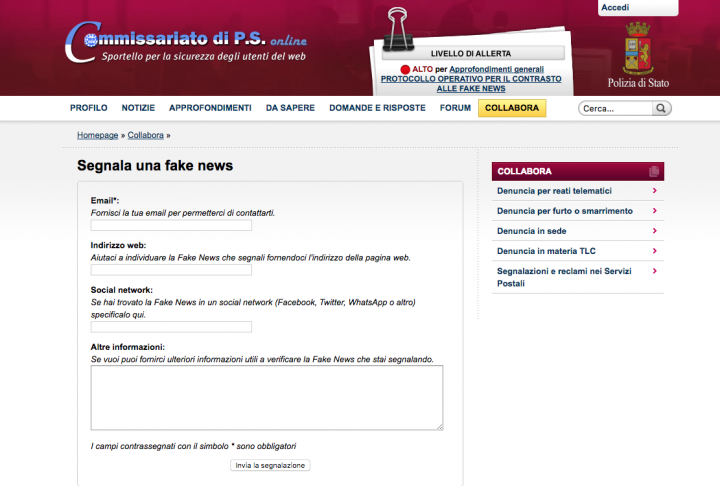Click 'Fornisci la tua email' hint text
Viewport: 720px width, 486px height.
pos(183,213)
